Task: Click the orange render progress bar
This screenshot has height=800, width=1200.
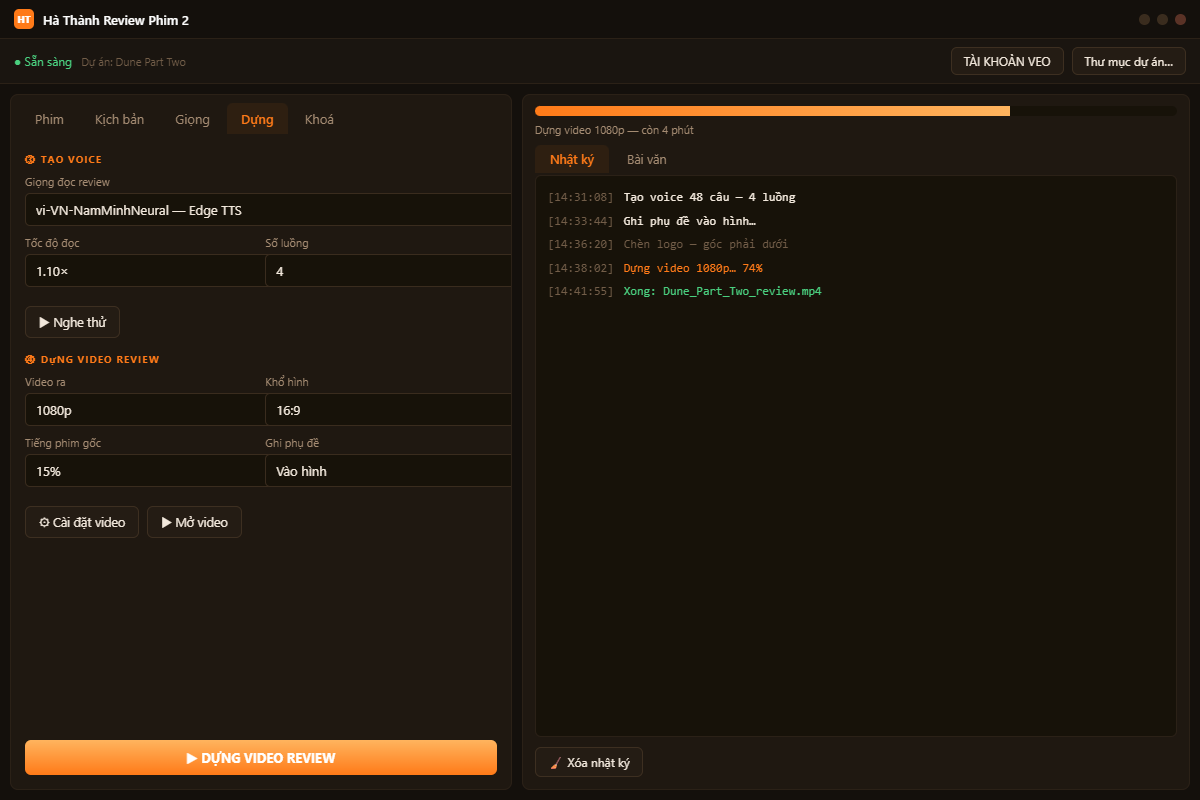Action: (772, 111)
